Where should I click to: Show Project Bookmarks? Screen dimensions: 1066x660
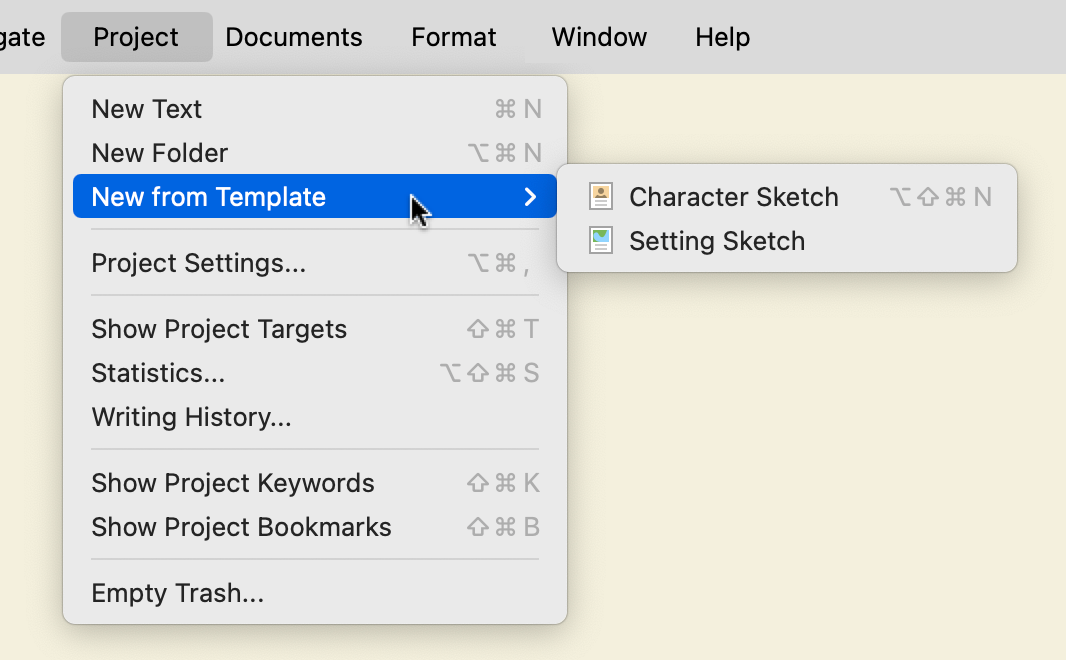[x=241, y=527]
